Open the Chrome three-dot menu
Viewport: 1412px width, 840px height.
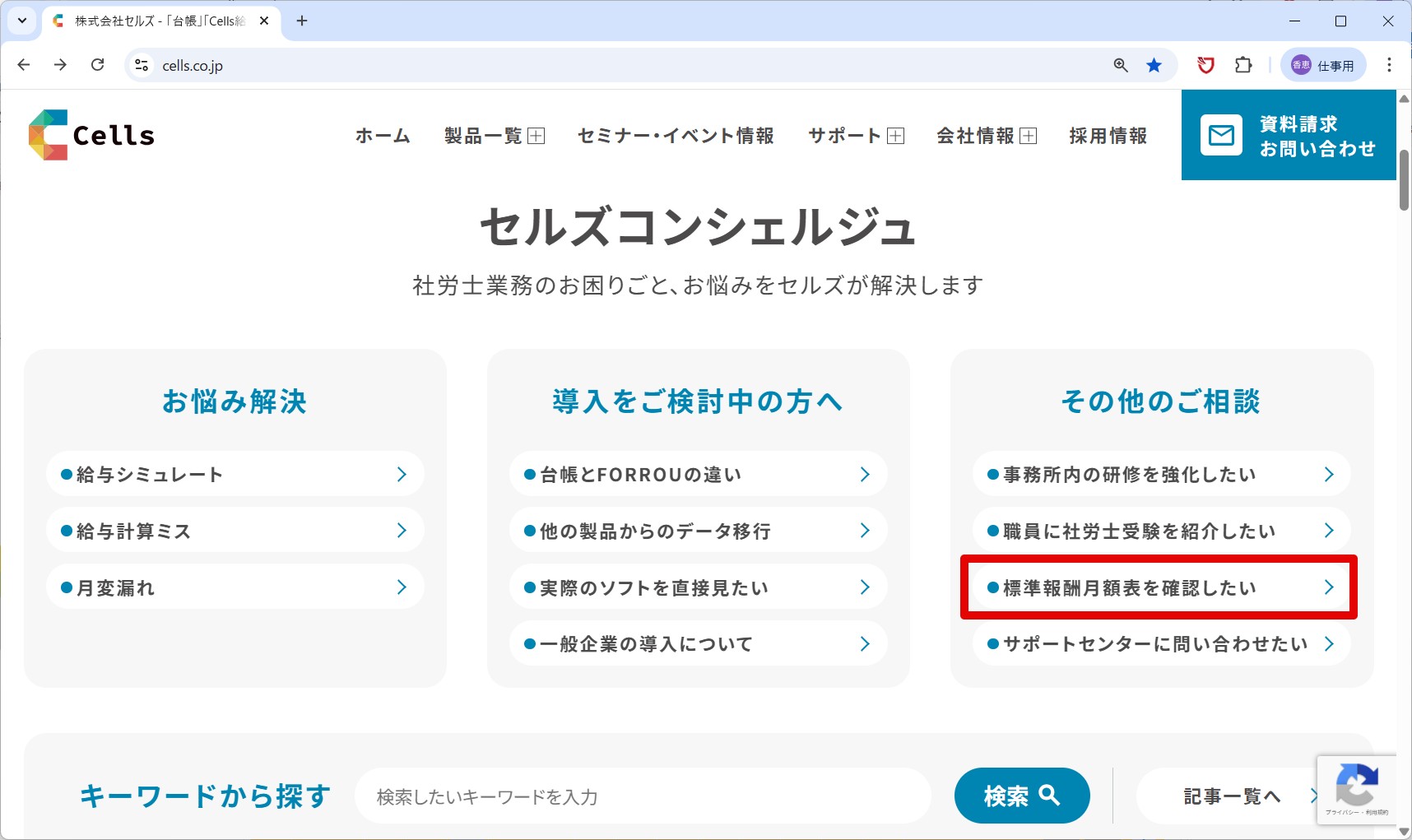point(1389,65)
